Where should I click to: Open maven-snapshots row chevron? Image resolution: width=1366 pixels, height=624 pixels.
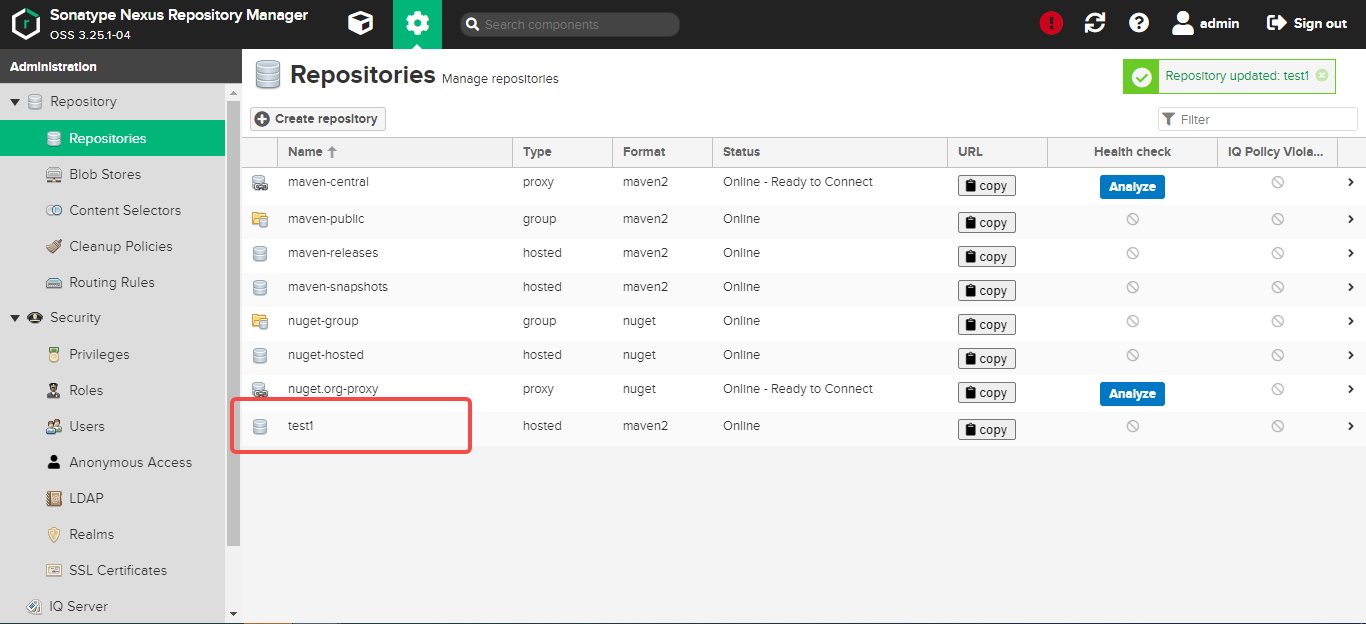(x=1350, y=287)
